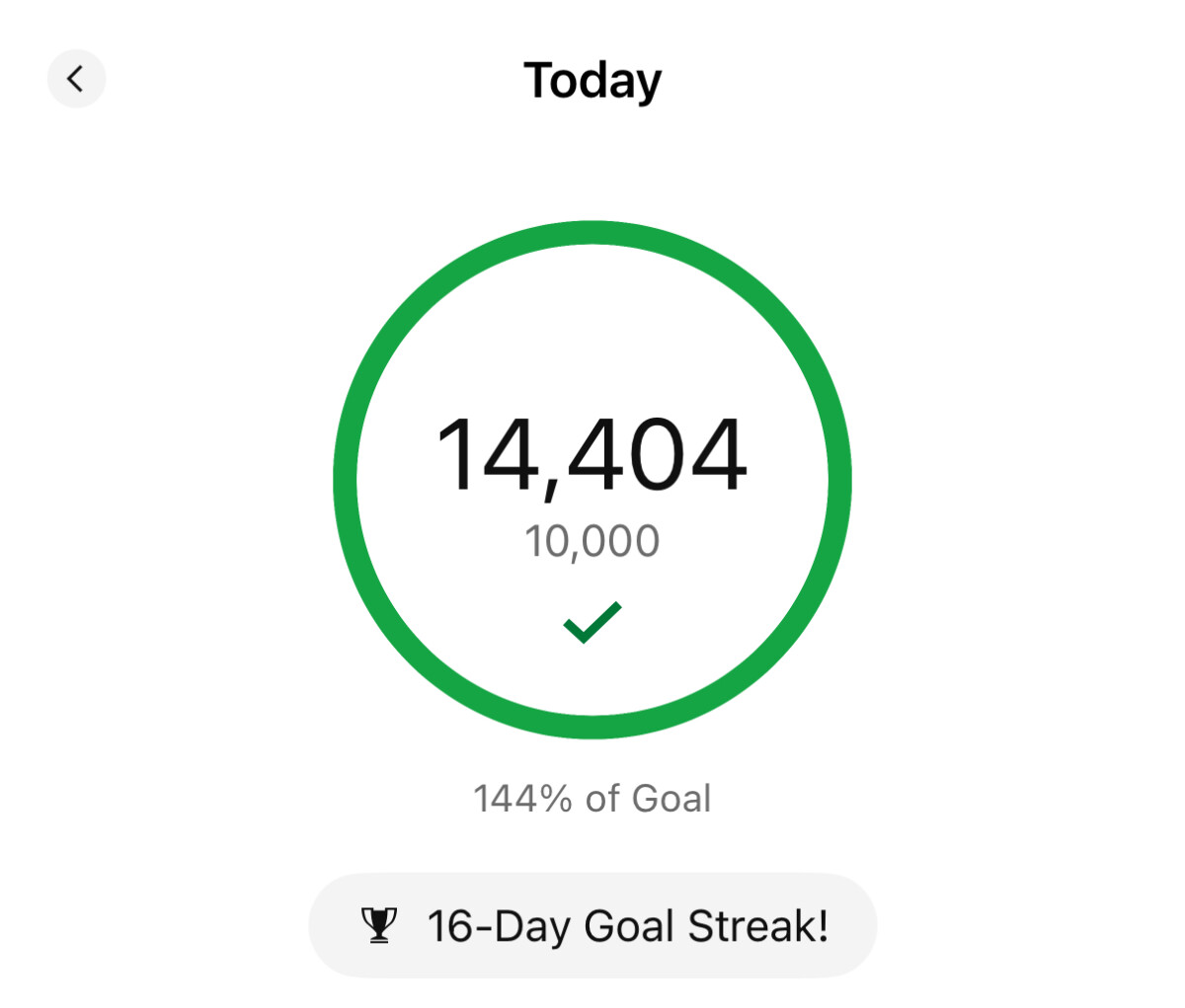This screenshot has height=1008, width=1185.
Task: Tap the checkmark below the goal number
Action: [x=592, y=622]
